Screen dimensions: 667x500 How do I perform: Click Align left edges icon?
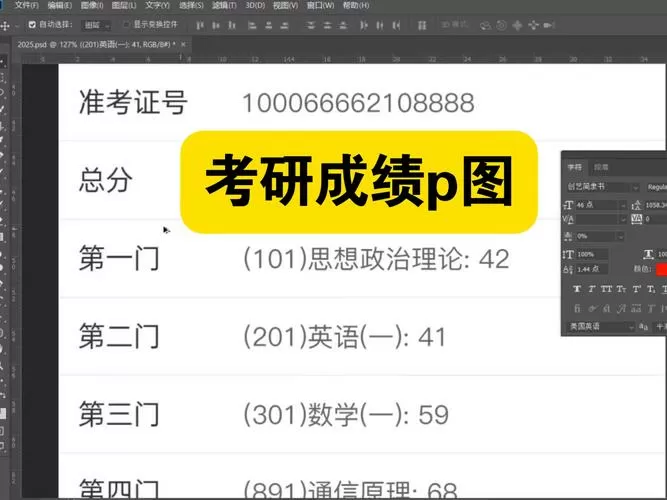252,26
